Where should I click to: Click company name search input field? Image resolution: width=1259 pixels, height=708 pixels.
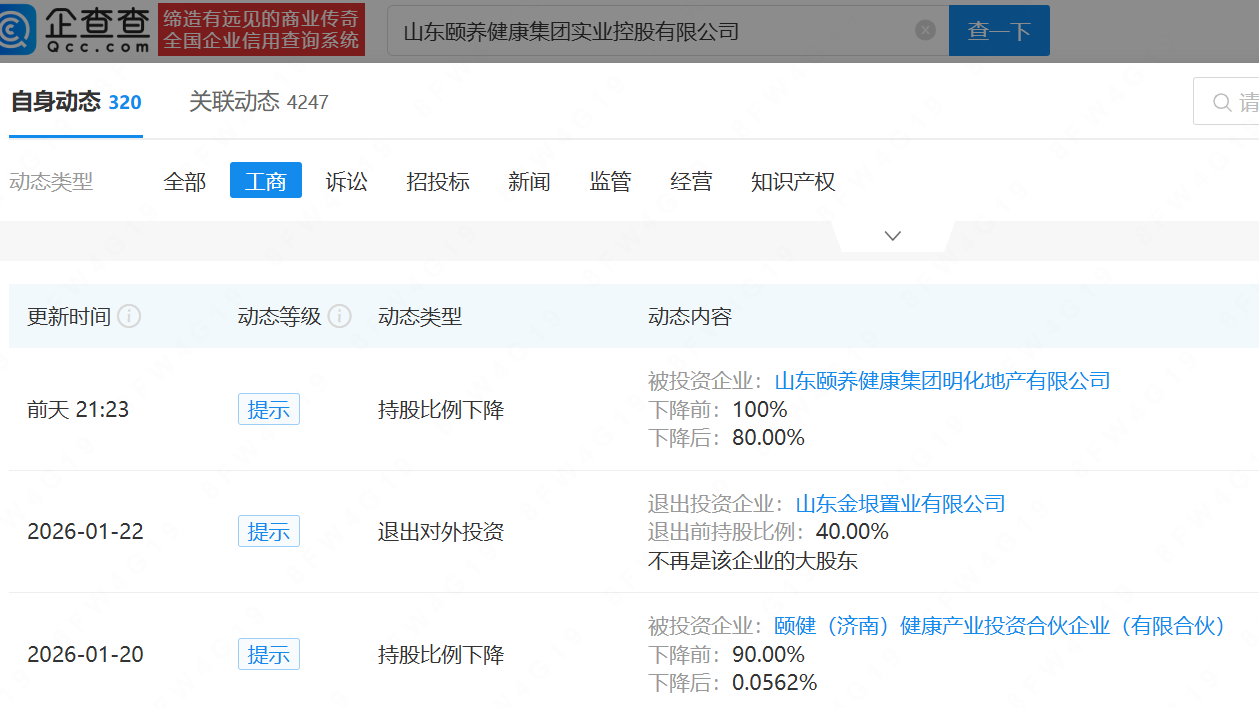point(650,31)
